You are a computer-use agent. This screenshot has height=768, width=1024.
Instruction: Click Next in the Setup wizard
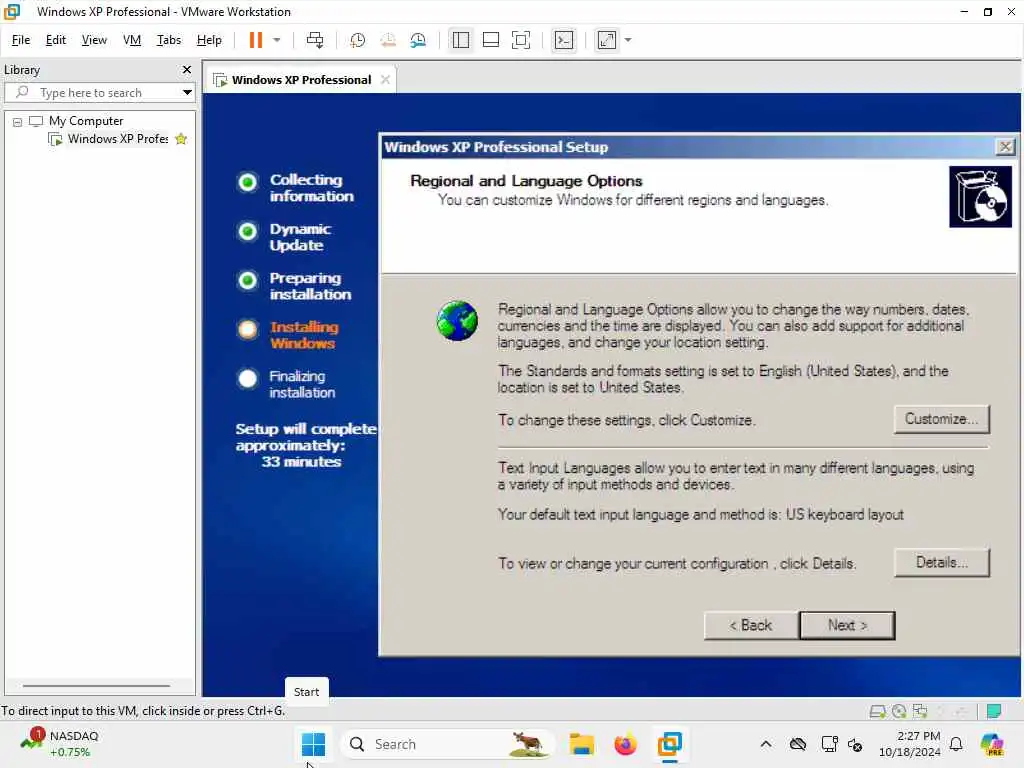click(x=847, y=625)
